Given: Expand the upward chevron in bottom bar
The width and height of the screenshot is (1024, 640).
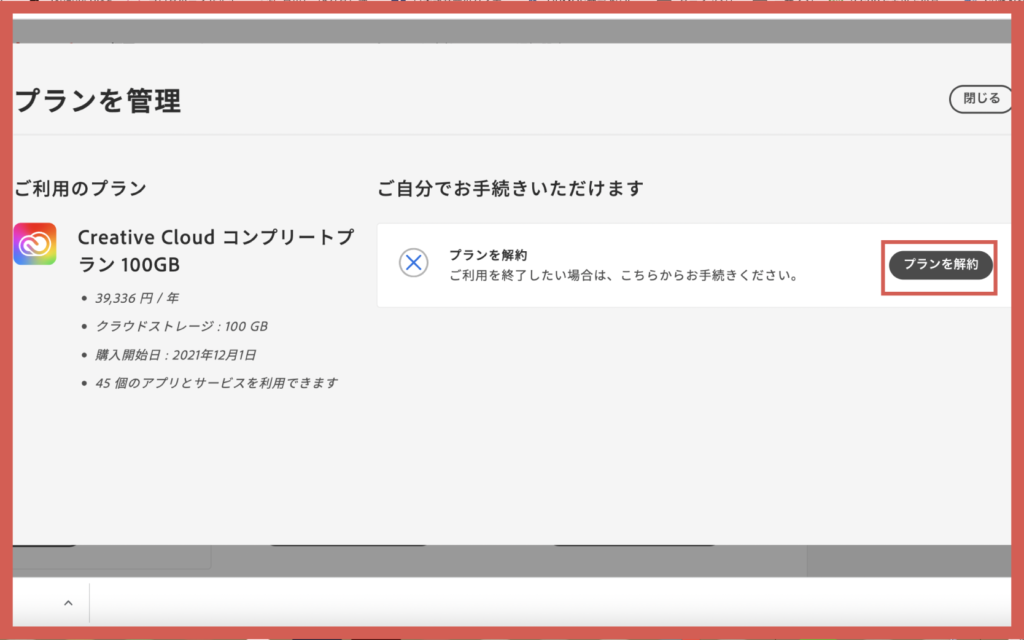Looking at the screenshot, I should point(68,603).
